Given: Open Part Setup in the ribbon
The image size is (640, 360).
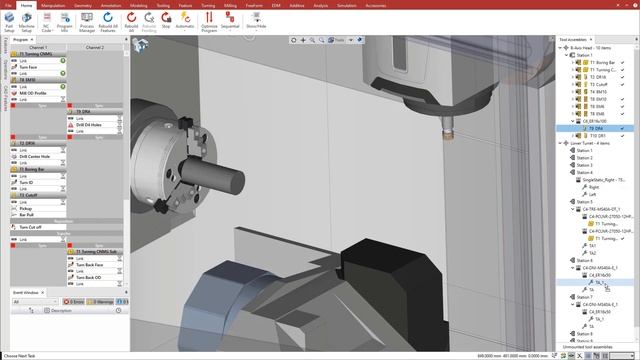Looking at the screenshot, I should (x=9, y=22).
